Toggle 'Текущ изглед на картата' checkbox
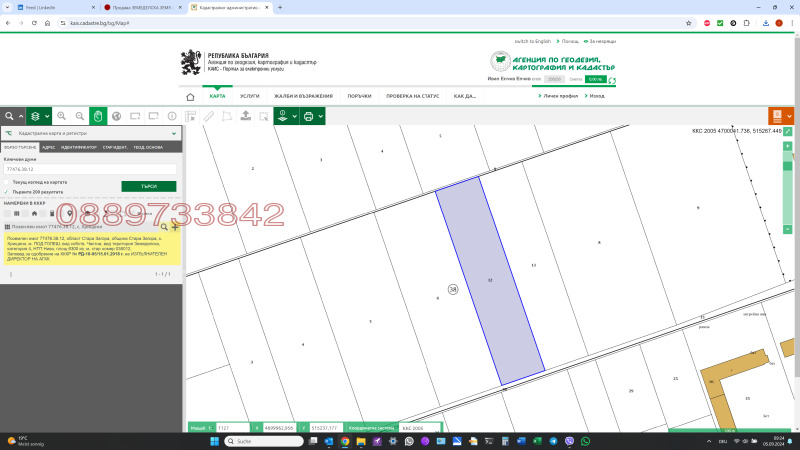The width and height of the screenshot is (800, 450). pyautogui.click(x=6, y=182)
